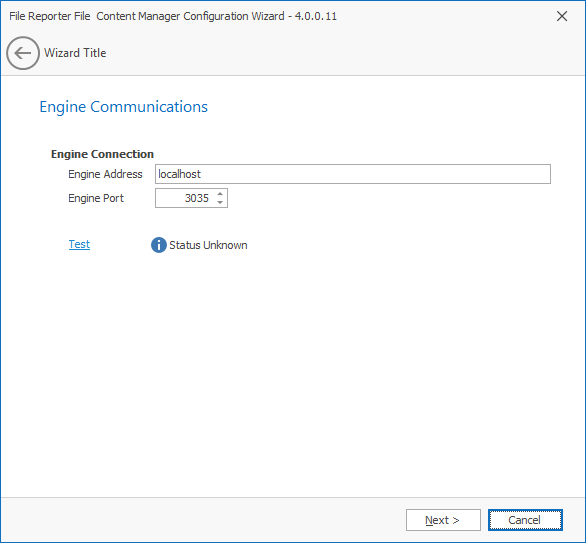Image resolution: width=586 pixels, height=543 pixels.
Task: Increase the Engine Port value
Action: click(220, 194)
